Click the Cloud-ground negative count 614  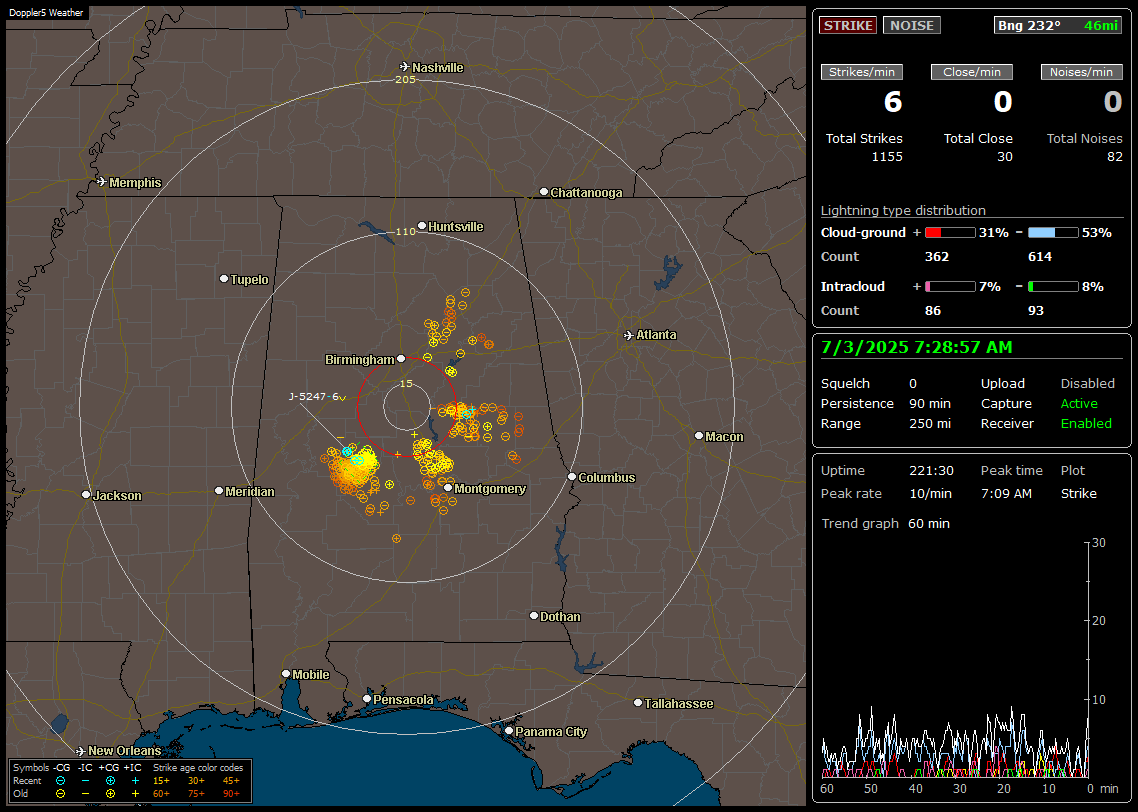(x=1040, y=257)
